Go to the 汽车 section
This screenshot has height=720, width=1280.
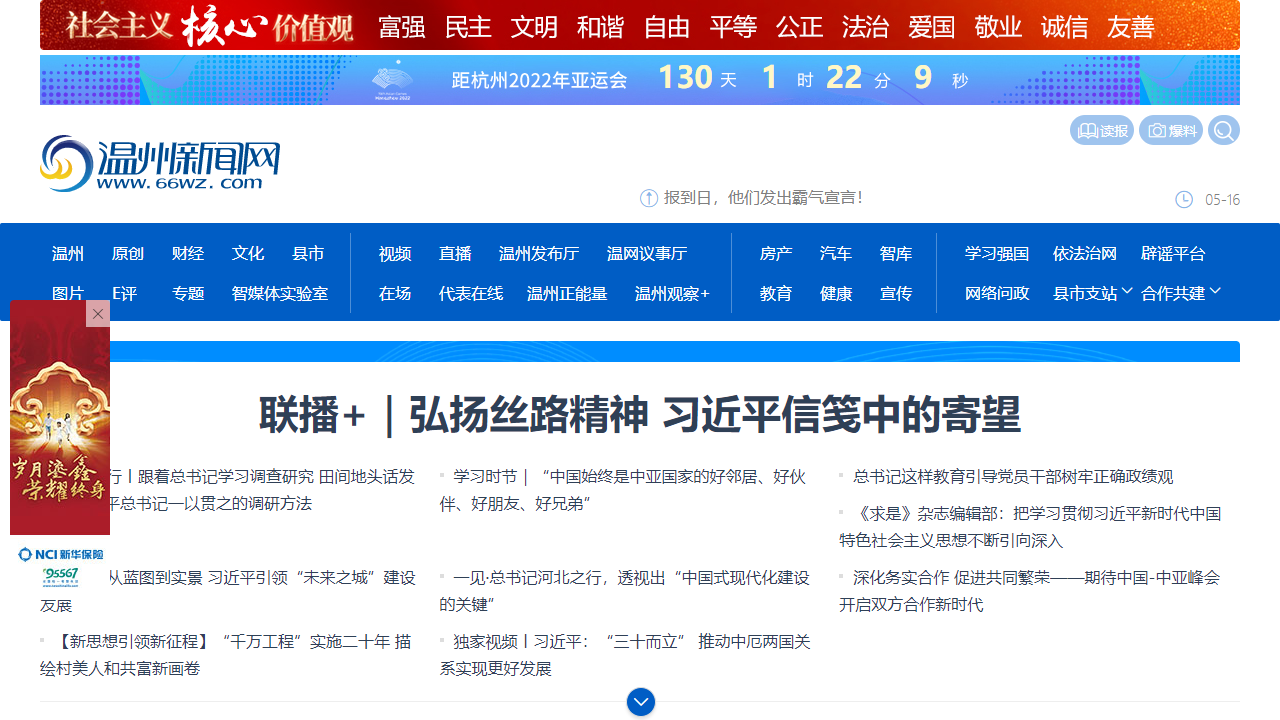click(836, 254)
